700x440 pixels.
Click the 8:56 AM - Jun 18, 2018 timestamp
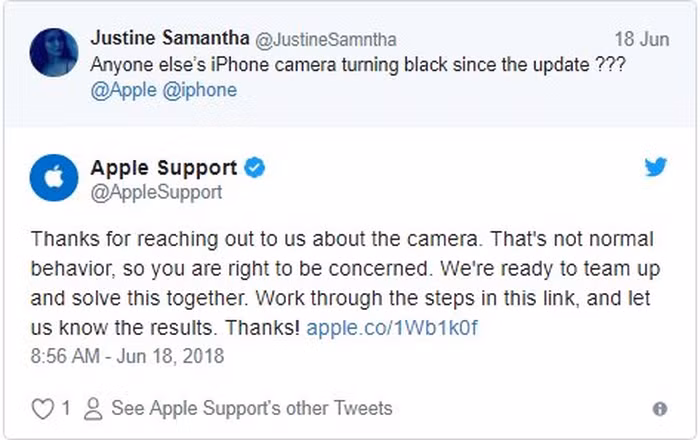click(x=128, y=355)
